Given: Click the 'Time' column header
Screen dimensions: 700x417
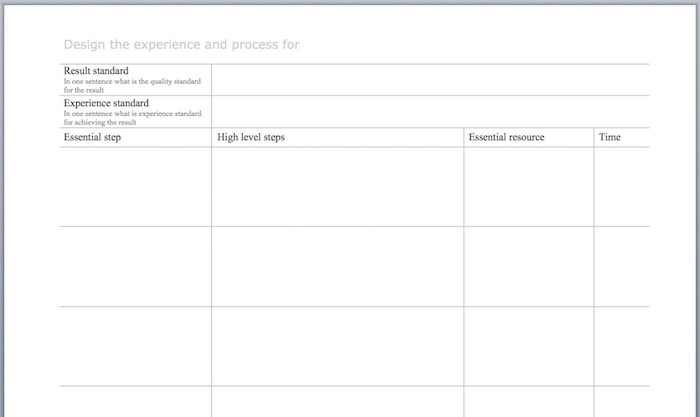Looking at the screenshot, I should tap(609, 137).
